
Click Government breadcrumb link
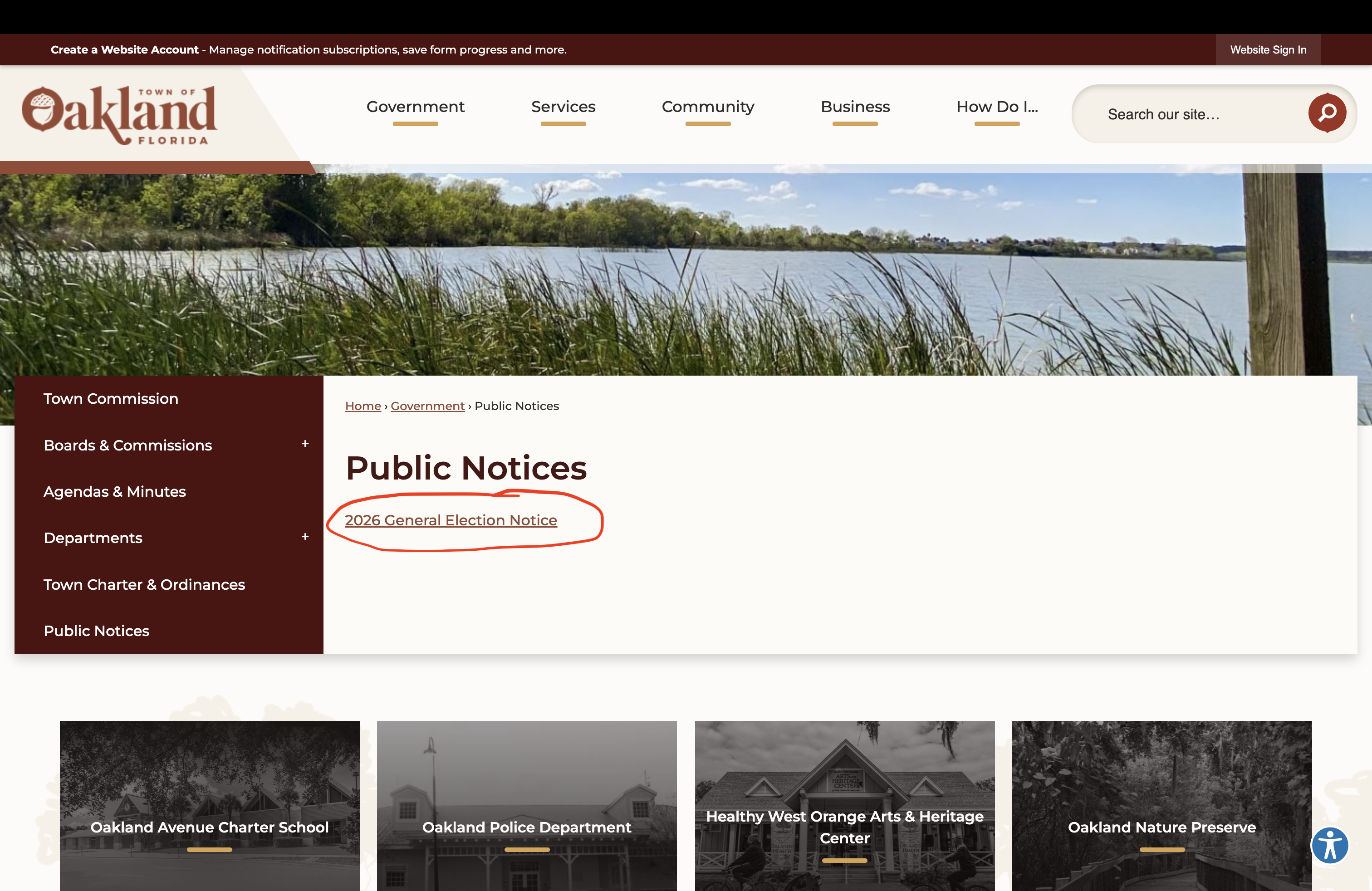point(427,406)
